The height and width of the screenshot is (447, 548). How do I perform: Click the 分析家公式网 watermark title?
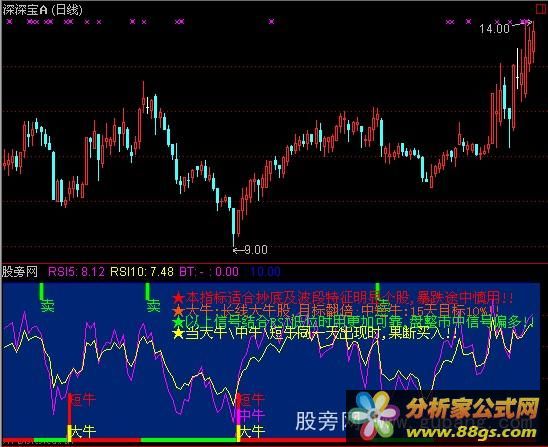point(472,409)
